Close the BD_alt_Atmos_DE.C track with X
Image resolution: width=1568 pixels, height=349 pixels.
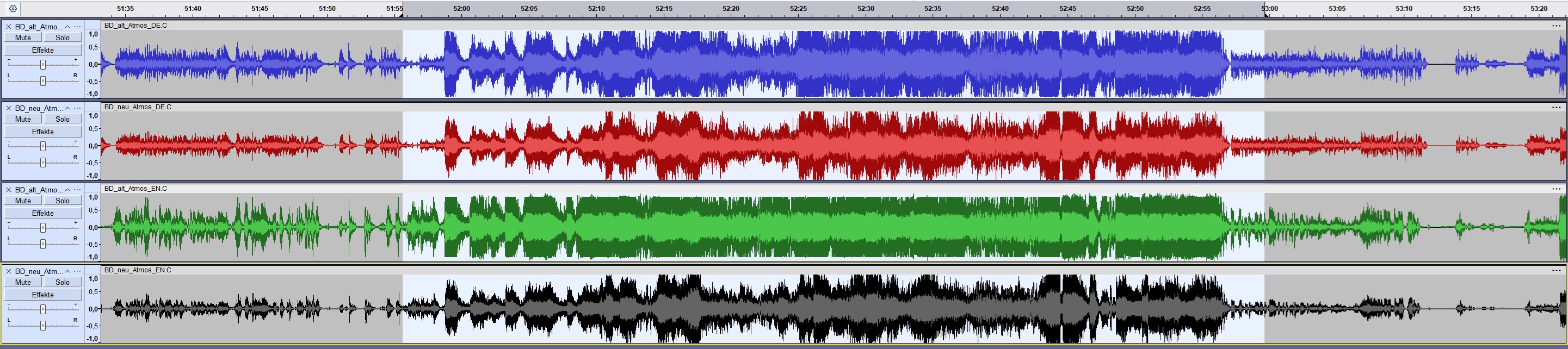click(x=9, y=27)
